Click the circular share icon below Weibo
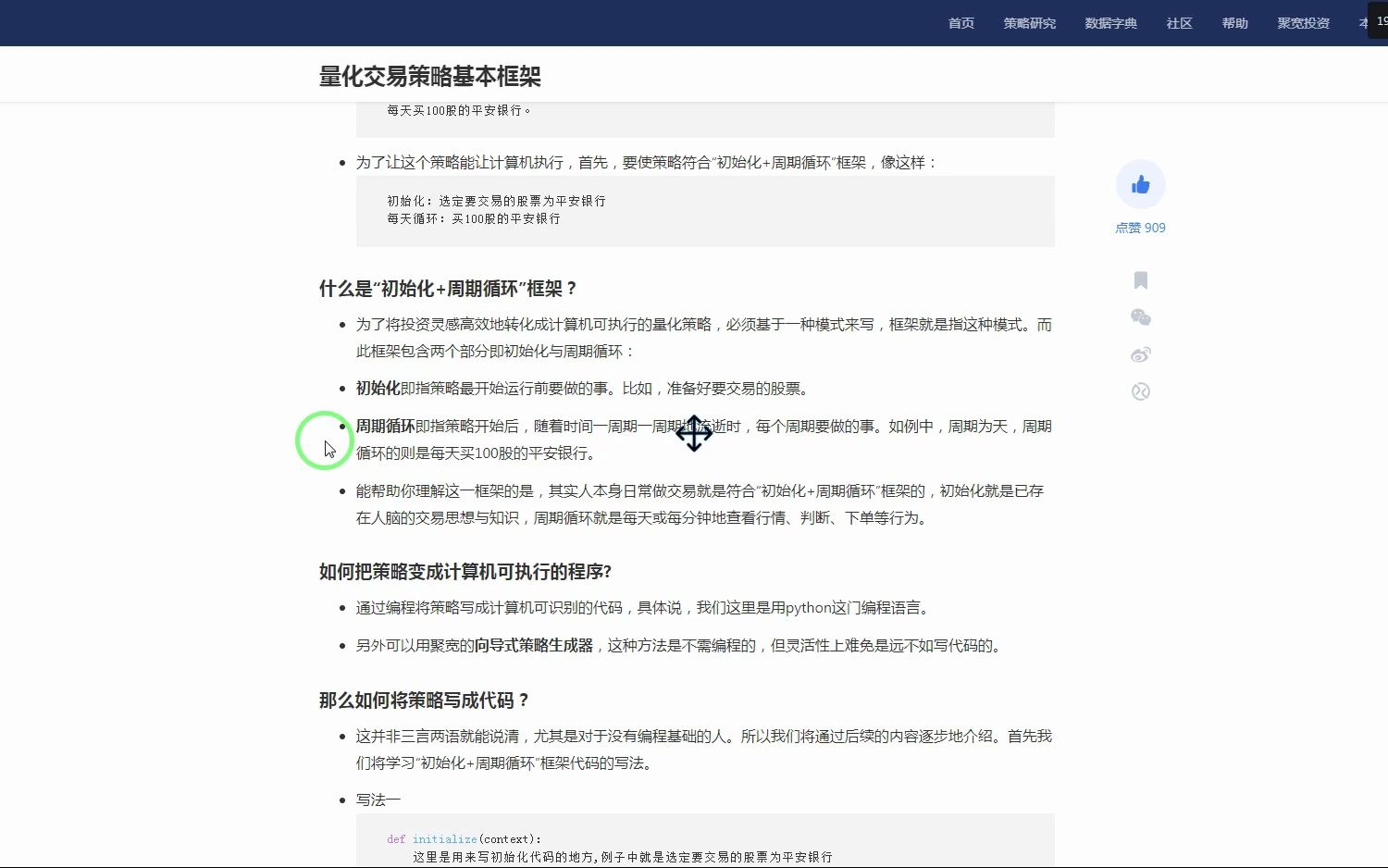The image size is (1388, 868). click(x=1140, y=391)
